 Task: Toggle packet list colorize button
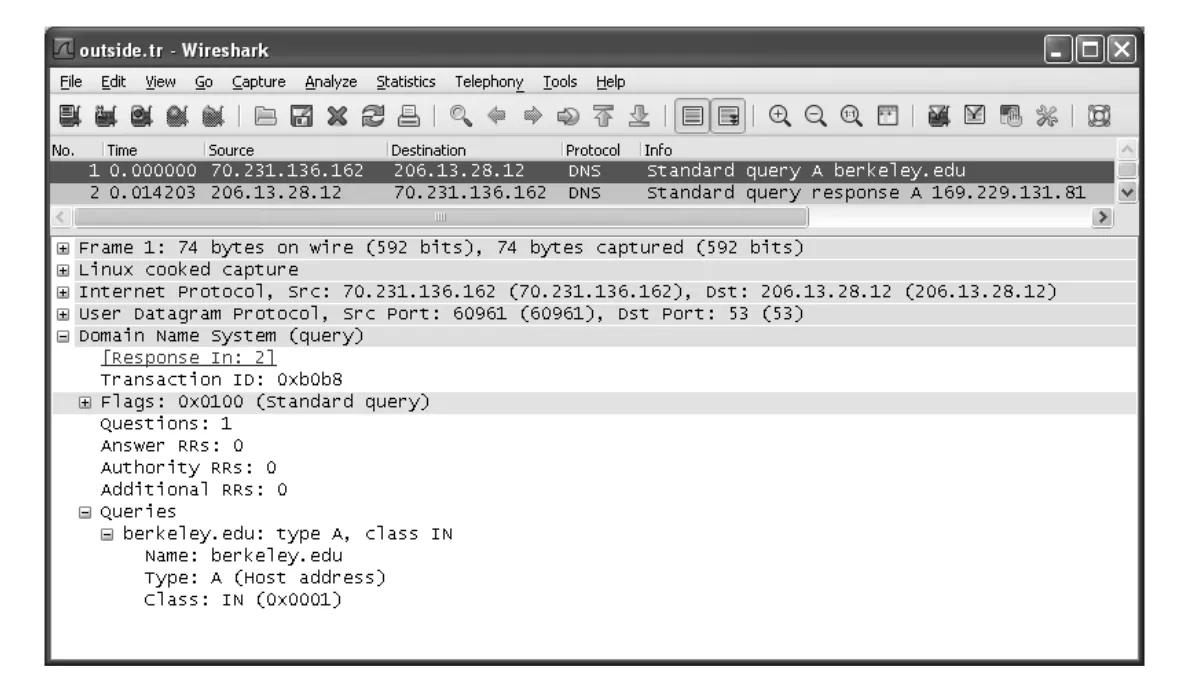coord(692,116)
